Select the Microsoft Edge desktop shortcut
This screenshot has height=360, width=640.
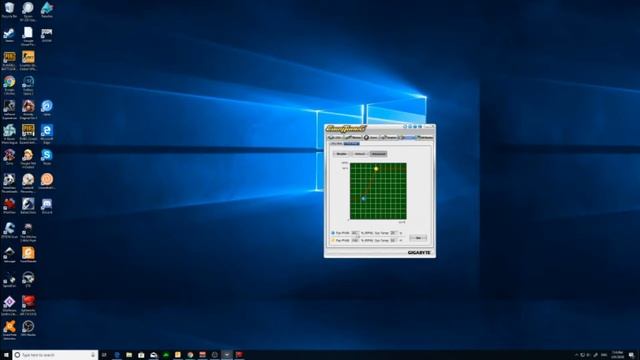[x=47, y=133]
